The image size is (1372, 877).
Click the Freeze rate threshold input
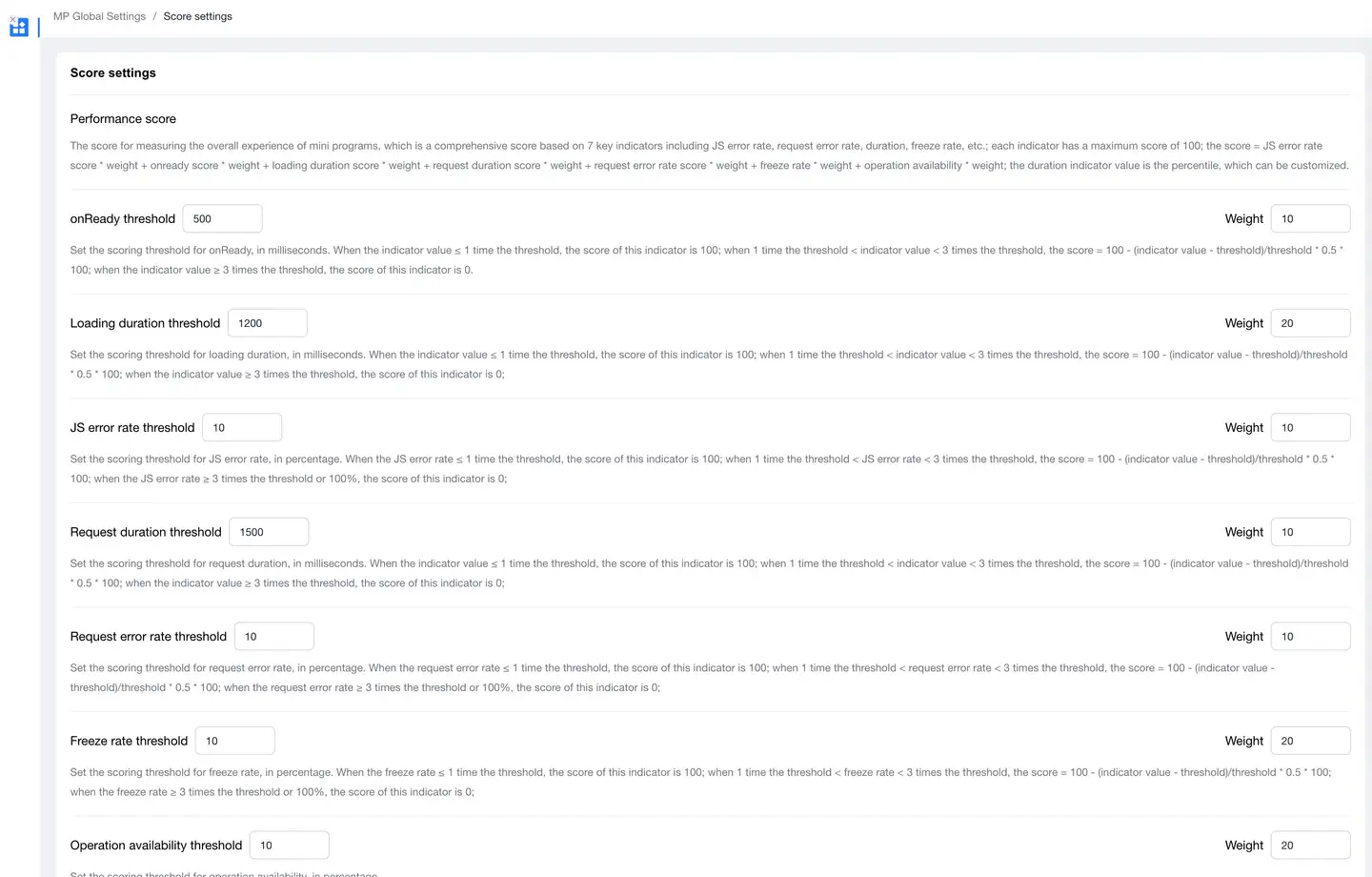(235, 741)
